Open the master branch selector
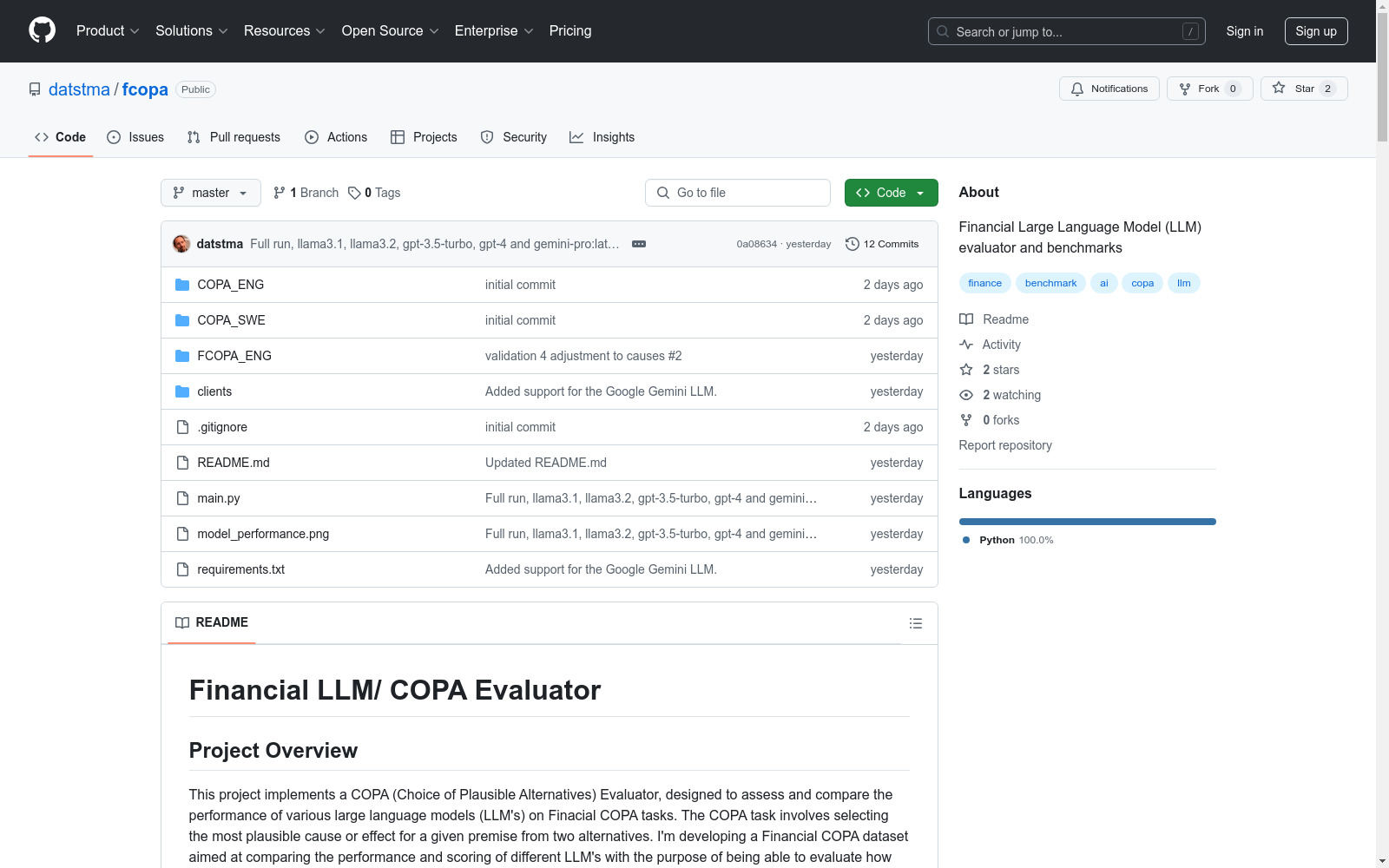Image resolution: width=1389 pixels, height=868 pixels. (211, 193)
